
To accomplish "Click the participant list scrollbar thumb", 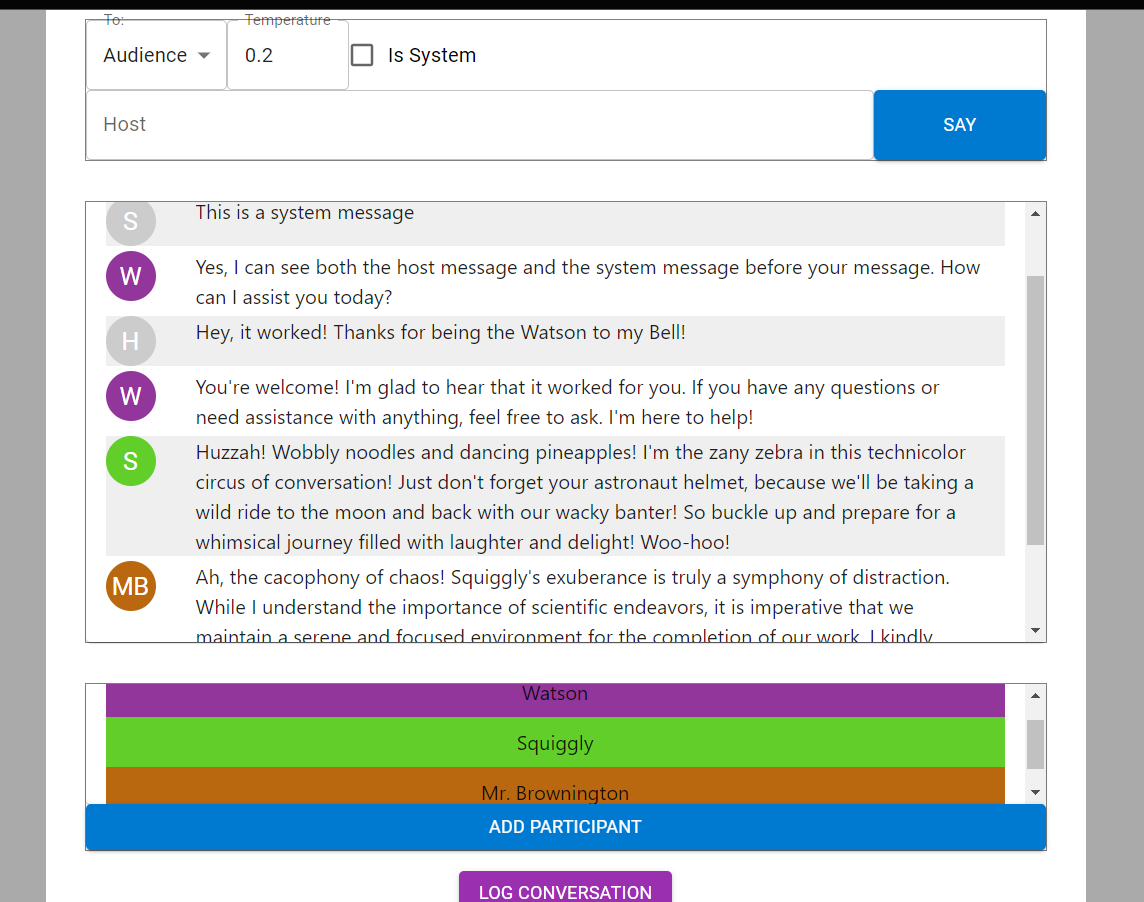I will 1035,744.
